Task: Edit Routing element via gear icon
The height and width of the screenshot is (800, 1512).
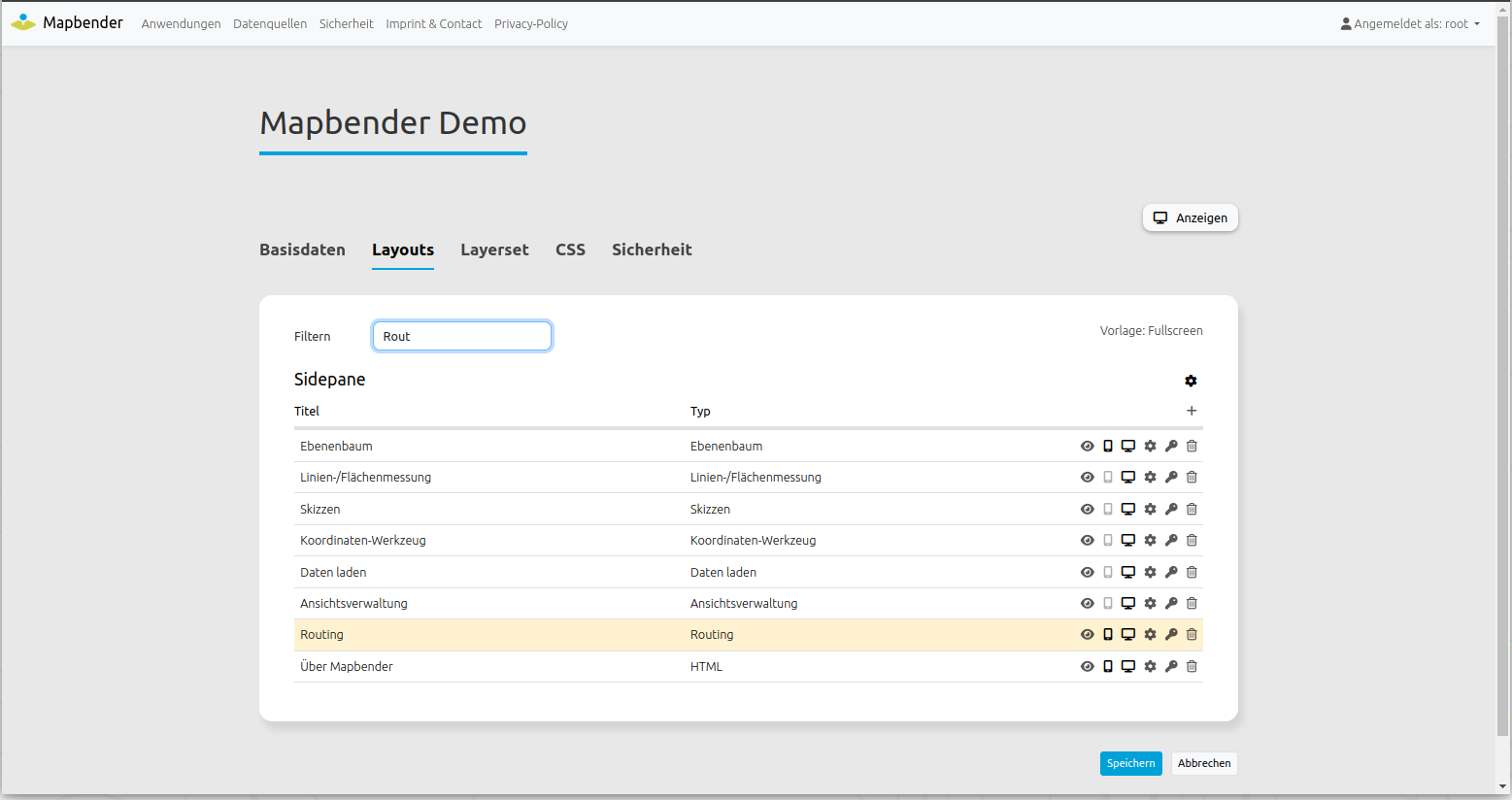Action: click(1150, 634)
